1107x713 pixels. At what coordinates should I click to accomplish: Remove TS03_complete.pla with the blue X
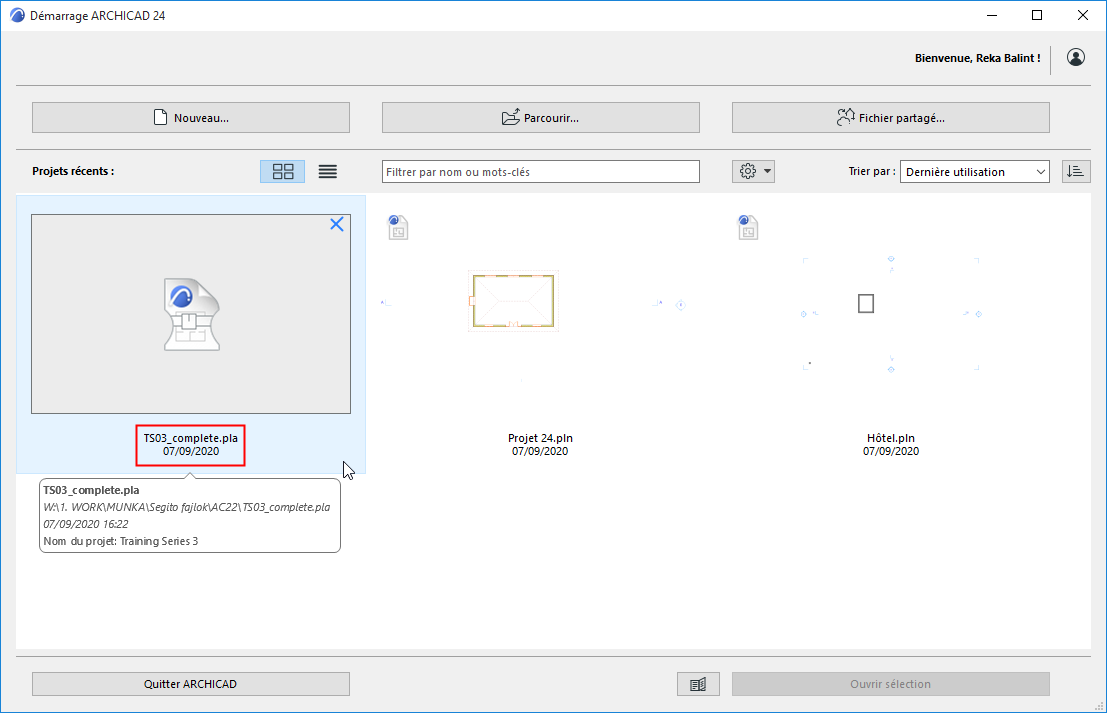337,224
